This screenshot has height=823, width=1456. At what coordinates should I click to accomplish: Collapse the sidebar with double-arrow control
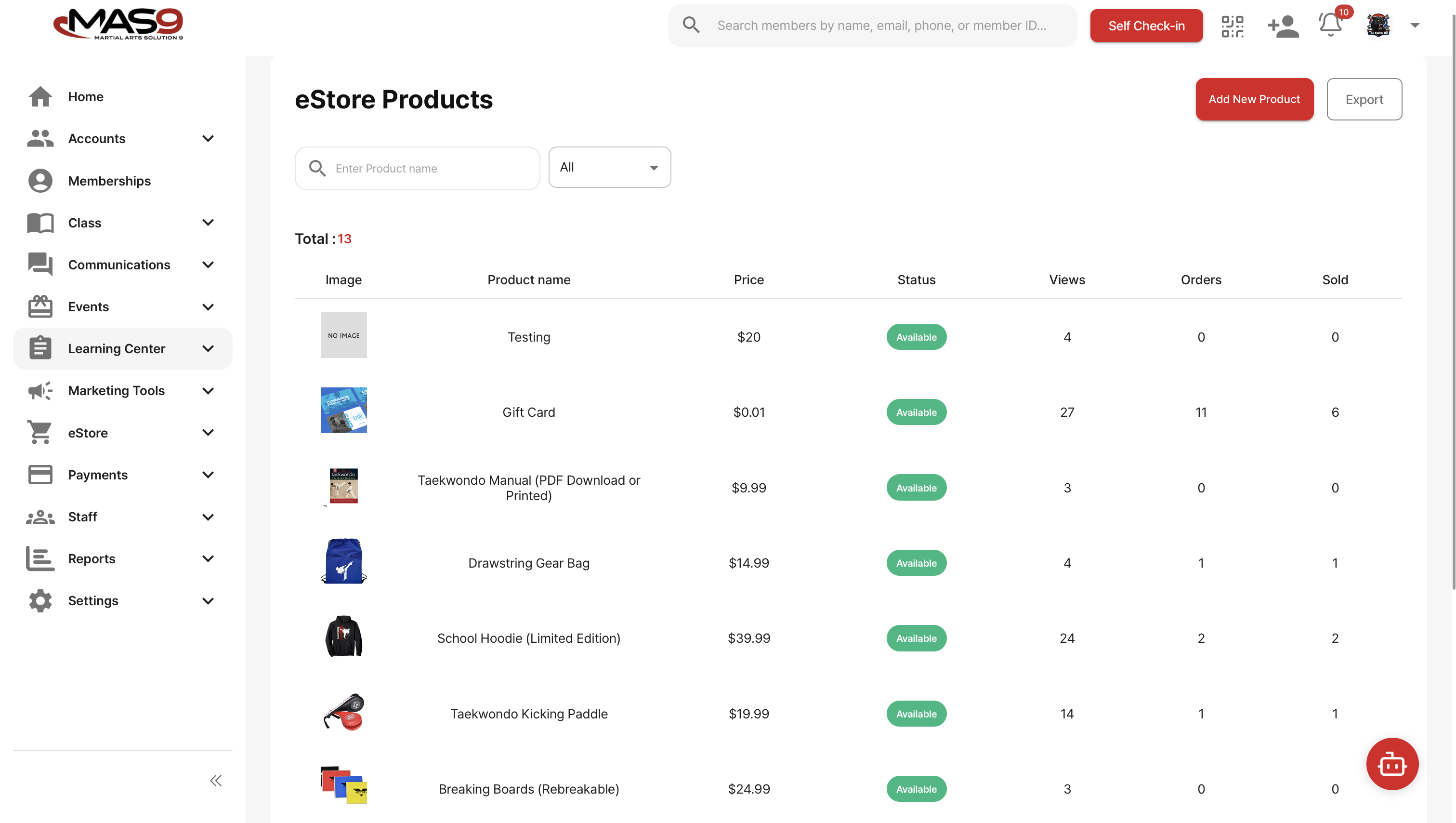[x=215, y=780]
